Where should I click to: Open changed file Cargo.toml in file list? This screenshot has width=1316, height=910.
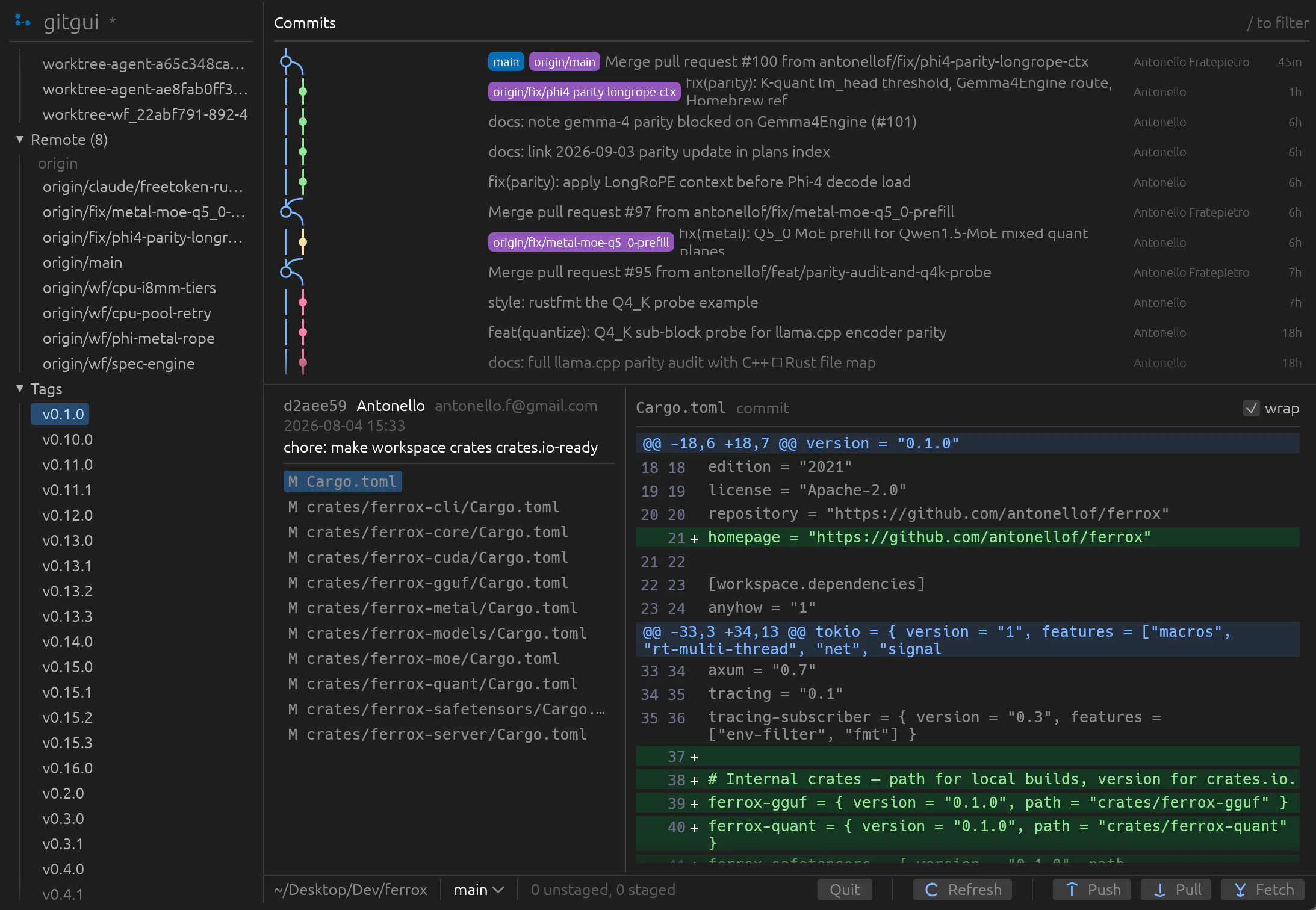pos(343,481)
